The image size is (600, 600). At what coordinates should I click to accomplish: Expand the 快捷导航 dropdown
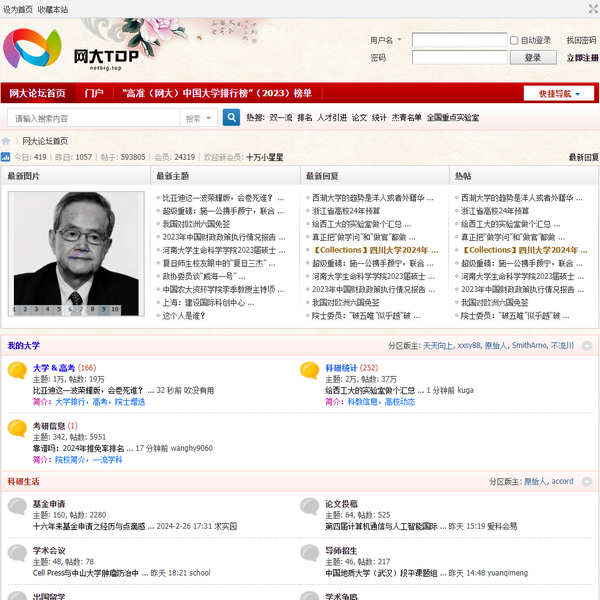559,93
